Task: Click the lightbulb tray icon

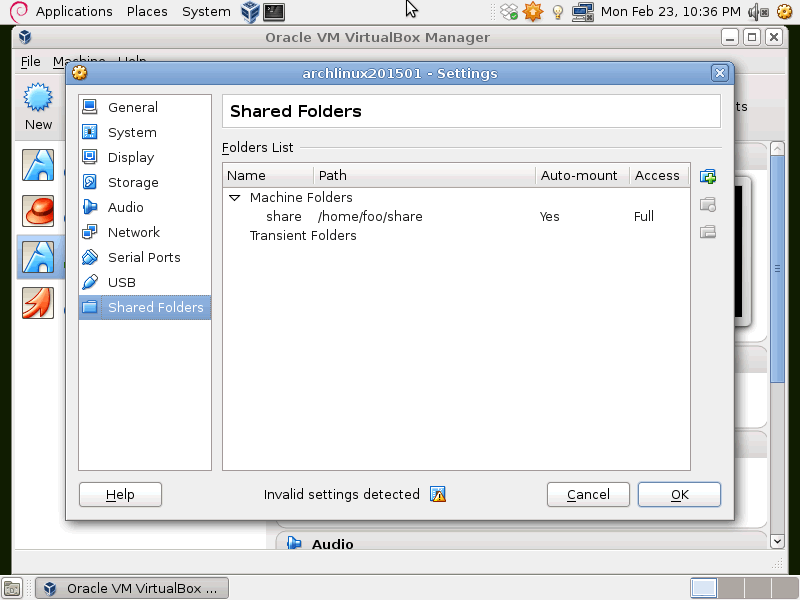Action: point(558,11)
